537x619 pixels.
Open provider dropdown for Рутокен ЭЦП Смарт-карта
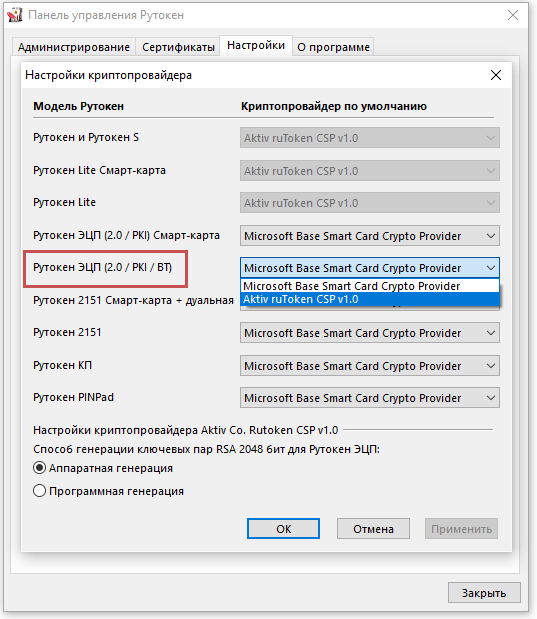[370, 236]
